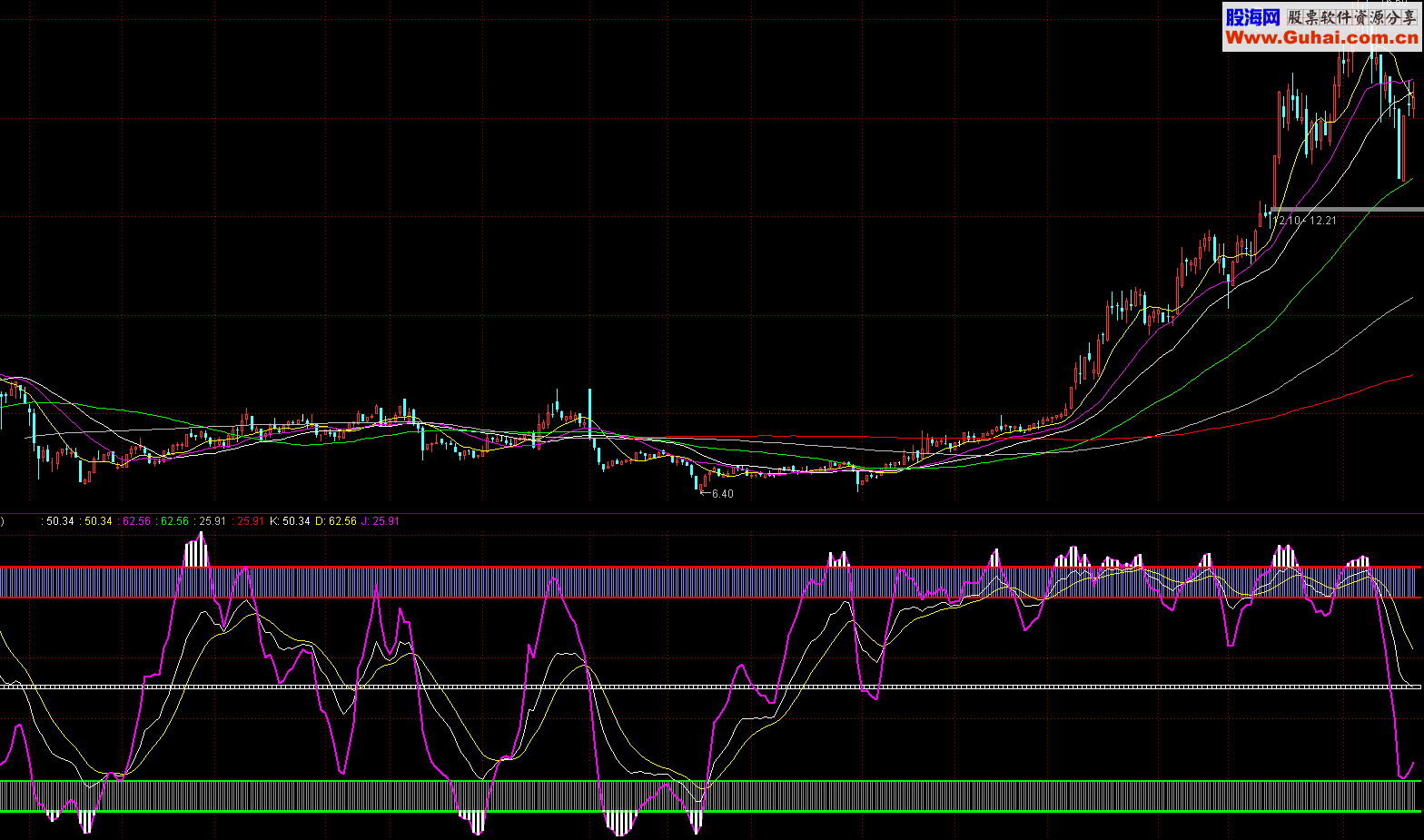Image resolution: width=1424 pixels, height=840 pixels.
Task: Click the green 62.56 indicator readout
Action: tap(173, 521)
